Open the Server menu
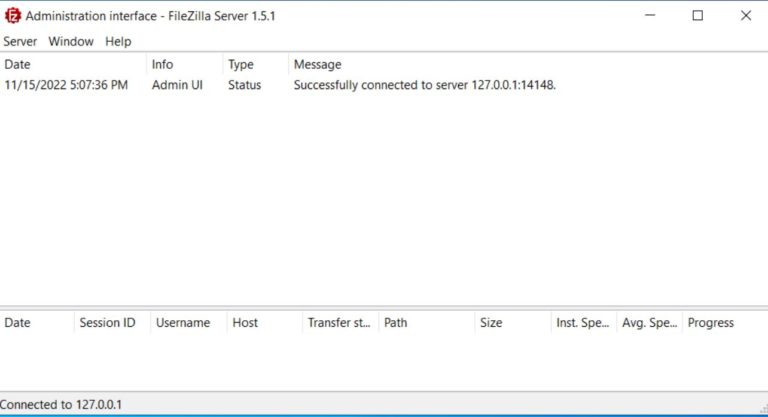 point(20,42)
